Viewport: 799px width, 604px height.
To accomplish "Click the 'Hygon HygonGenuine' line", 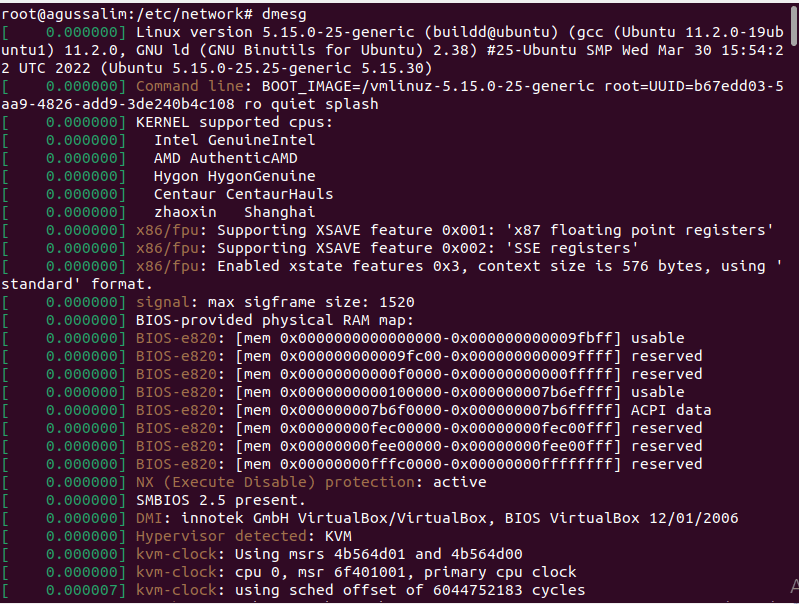I will [x=234, y=176].
